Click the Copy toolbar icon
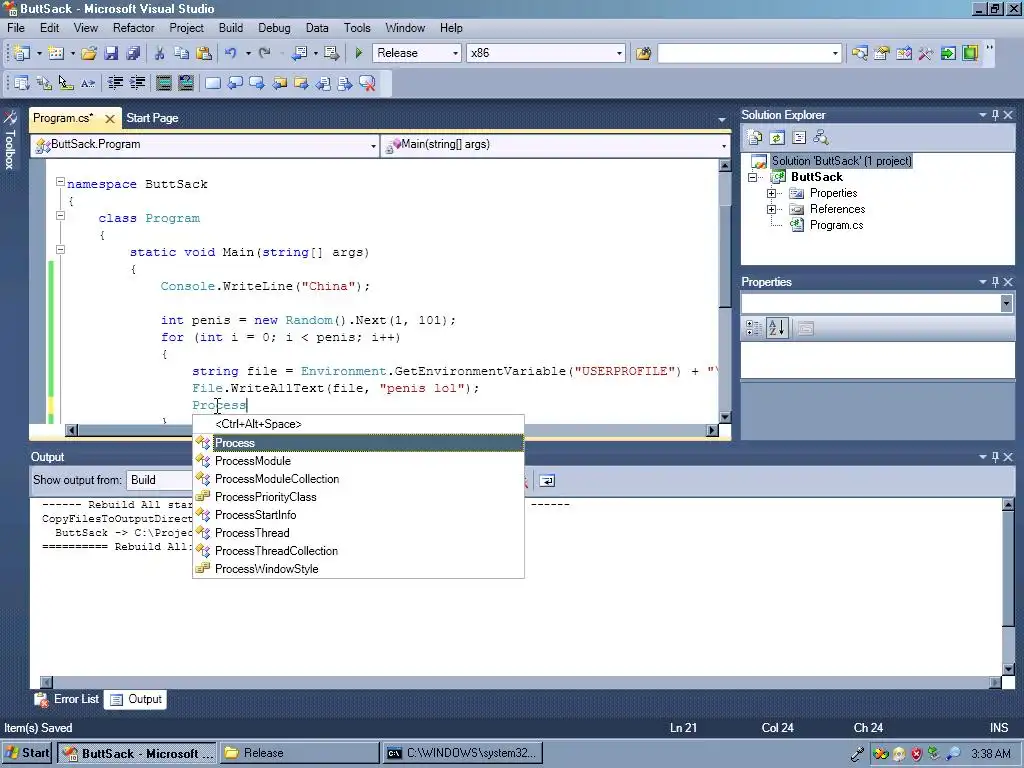 pos(182,53)
